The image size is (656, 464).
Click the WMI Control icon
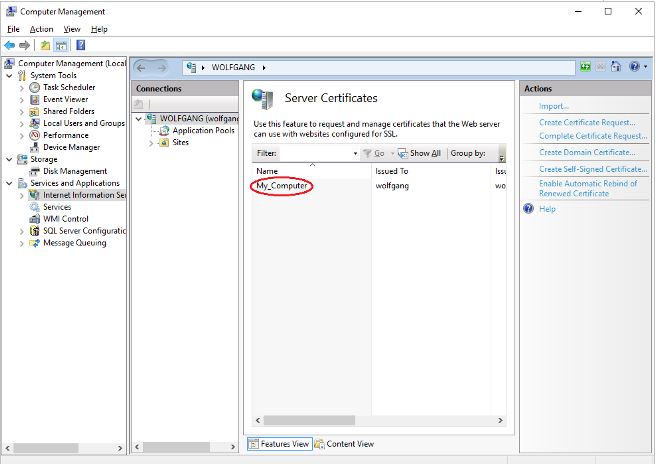pyautogui.click(x=34, y=219)
